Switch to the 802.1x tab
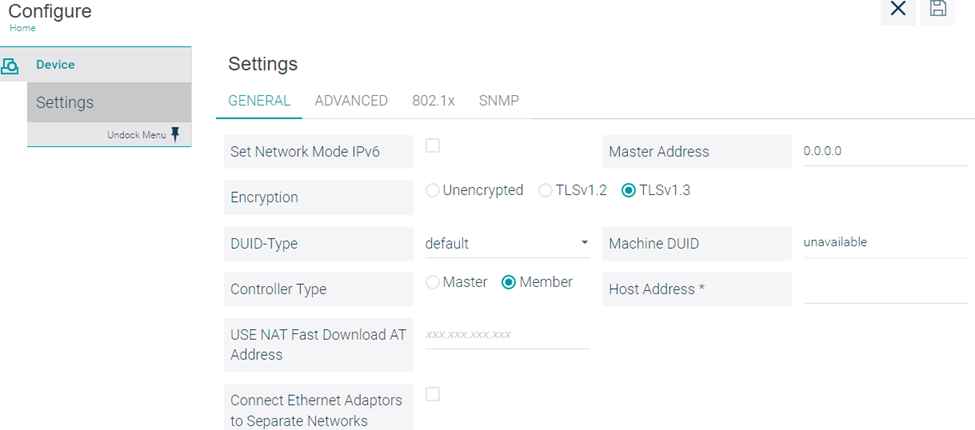 (x=433, y=101)
